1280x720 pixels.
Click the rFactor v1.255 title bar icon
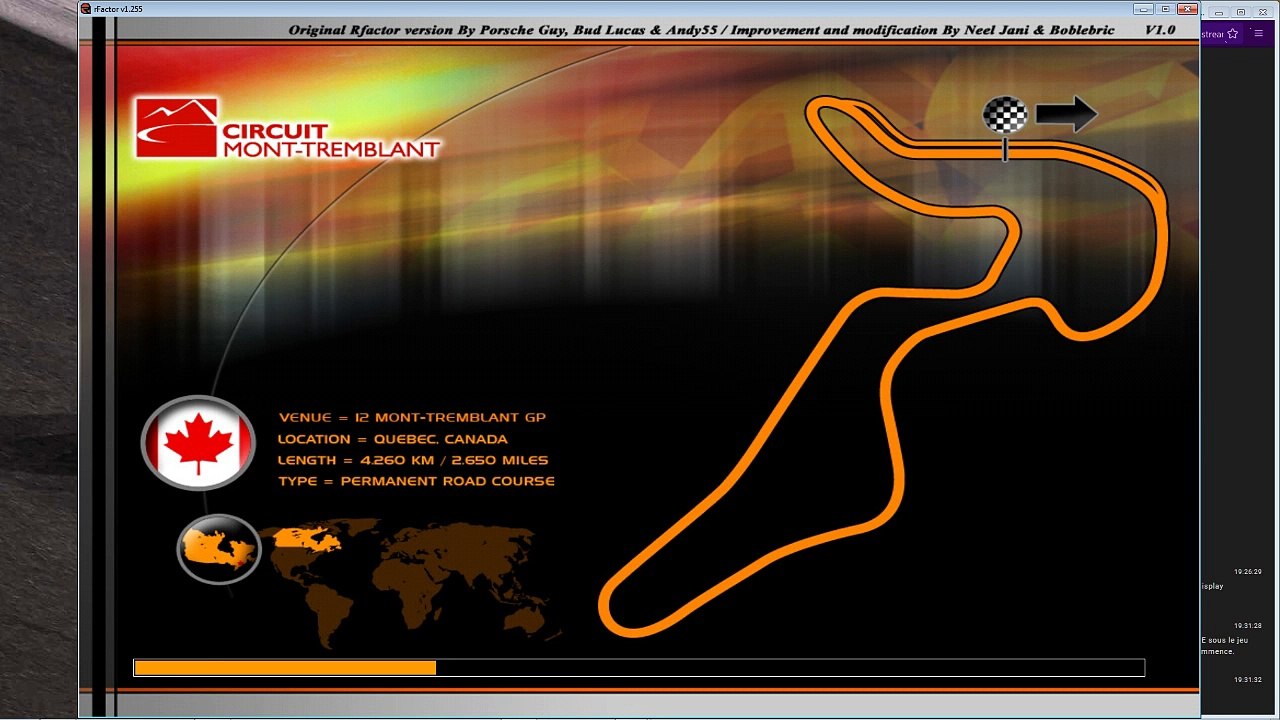pyautogui.click(x=86, y=8)
